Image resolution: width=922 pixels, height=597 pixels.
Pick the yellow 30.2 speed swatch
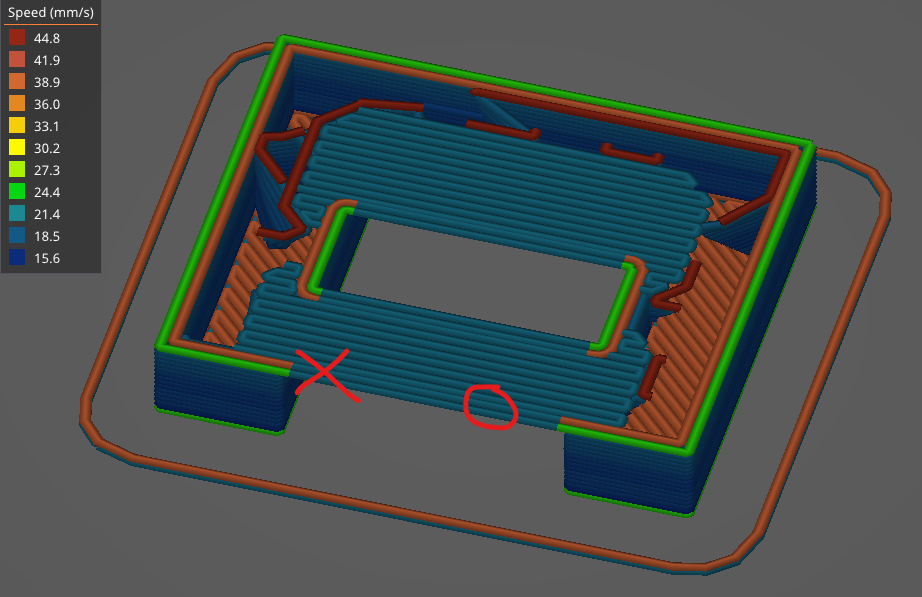pyautogui.click(x=17, y=148)
